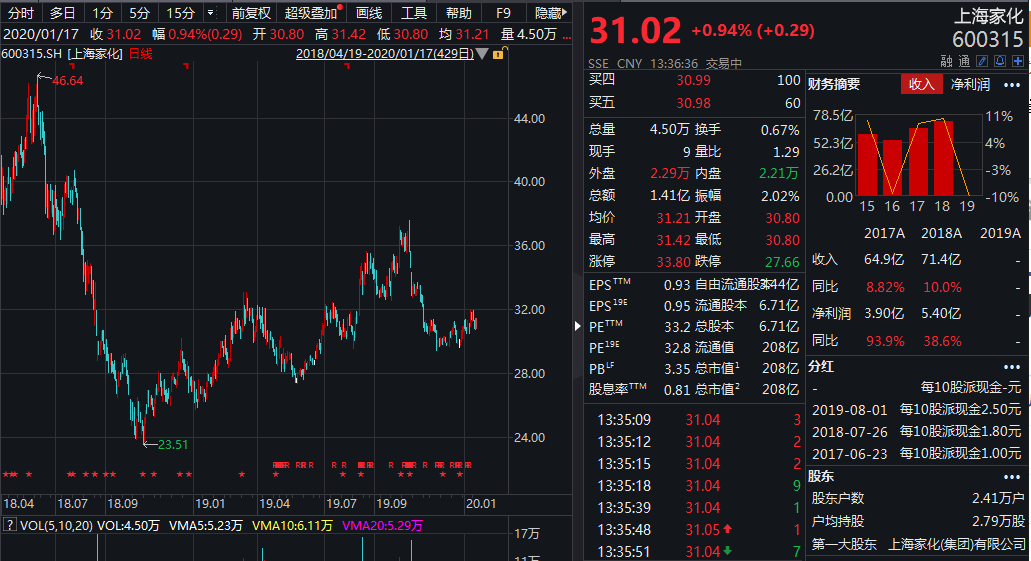
Task: Click the 通 stock connect marker
Action: (x=964, y=61)
